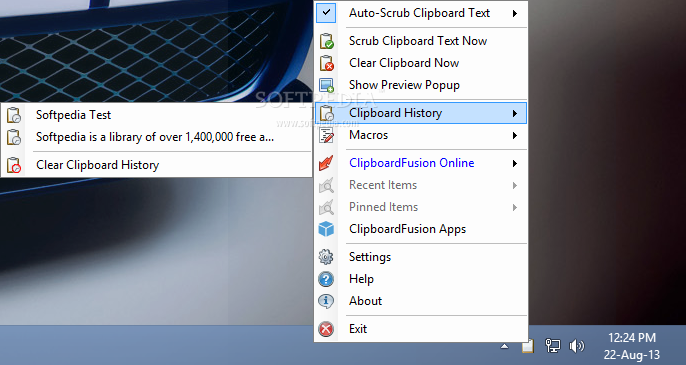Expand the Auto-Scrub Clipboard Text submenu arrow
Viewport: 686px width, 365px height.
click(x=515, y=13)
